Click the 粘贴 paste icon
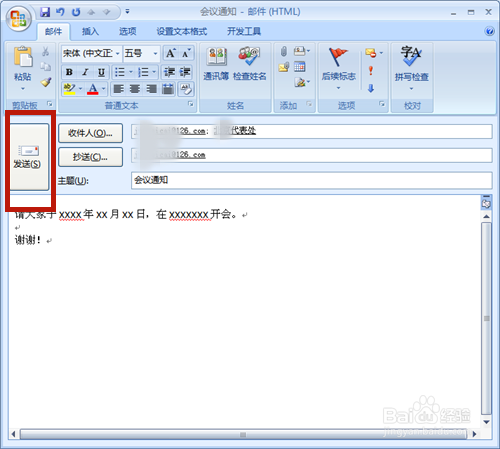 [x=23, y=57]
